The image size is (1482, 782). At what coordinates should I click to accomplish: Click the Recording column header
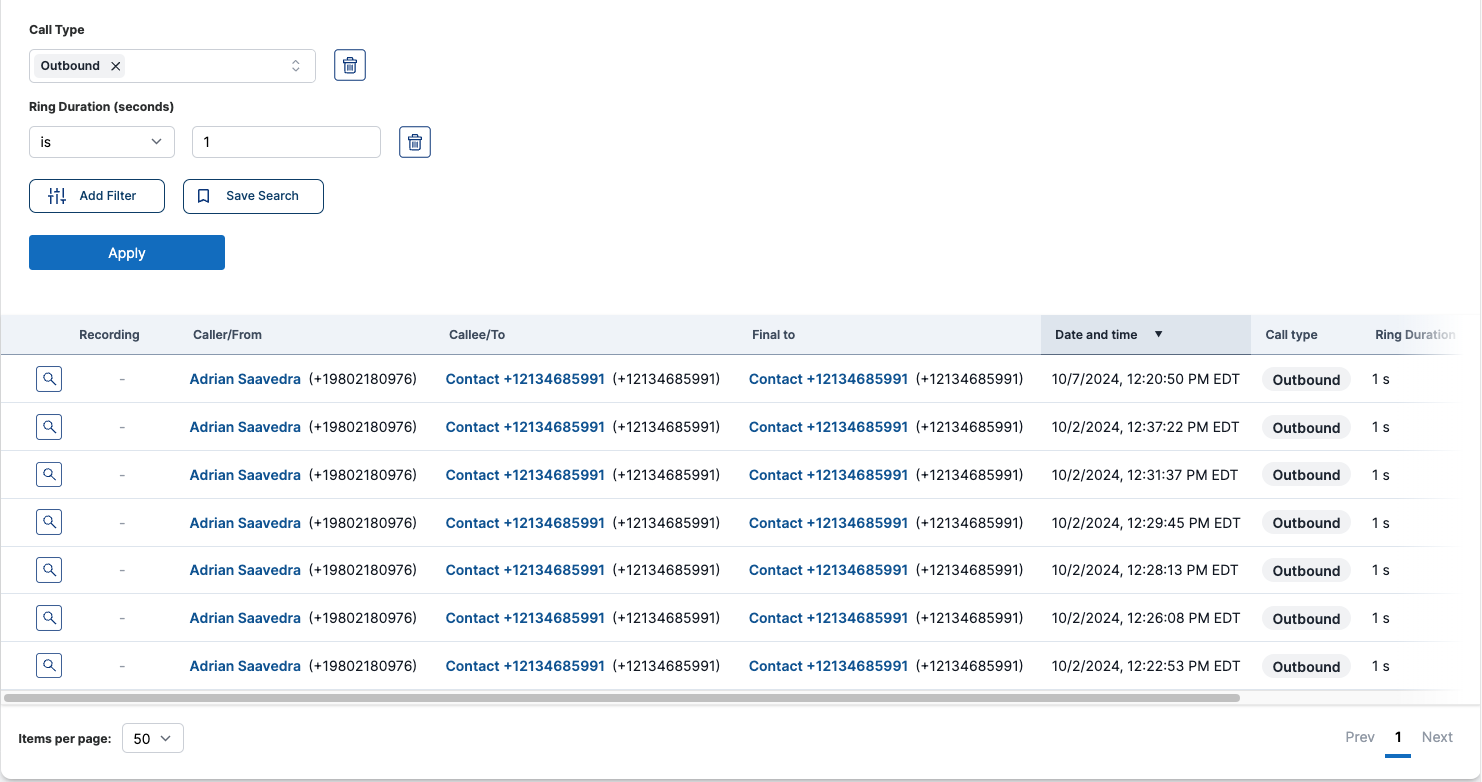click(x=109, y=335)
